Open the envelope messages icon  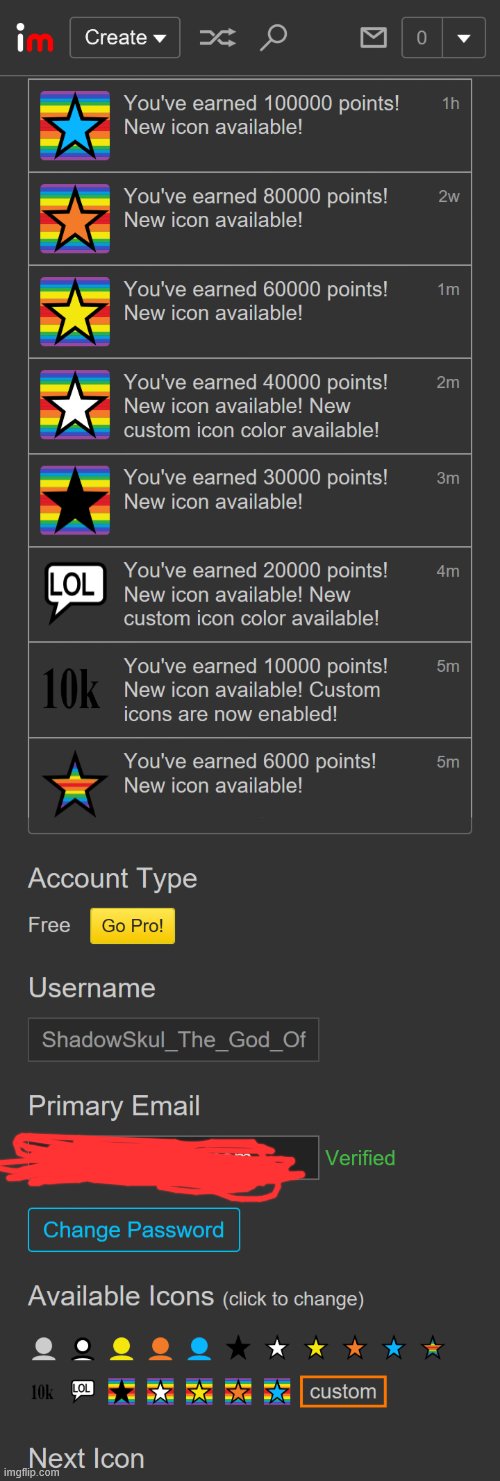pos(373,38)
